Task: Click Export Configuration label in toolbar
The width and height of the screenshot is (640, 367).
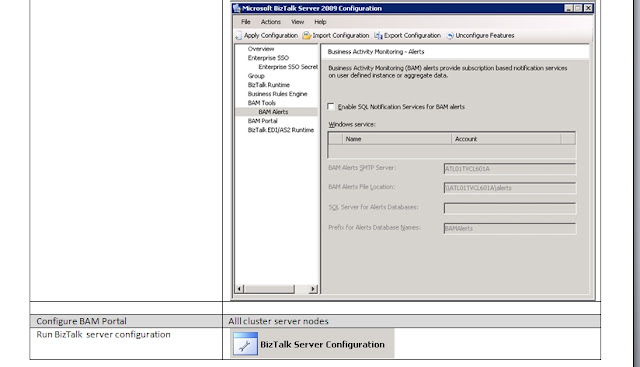Action: click(412, 36)
